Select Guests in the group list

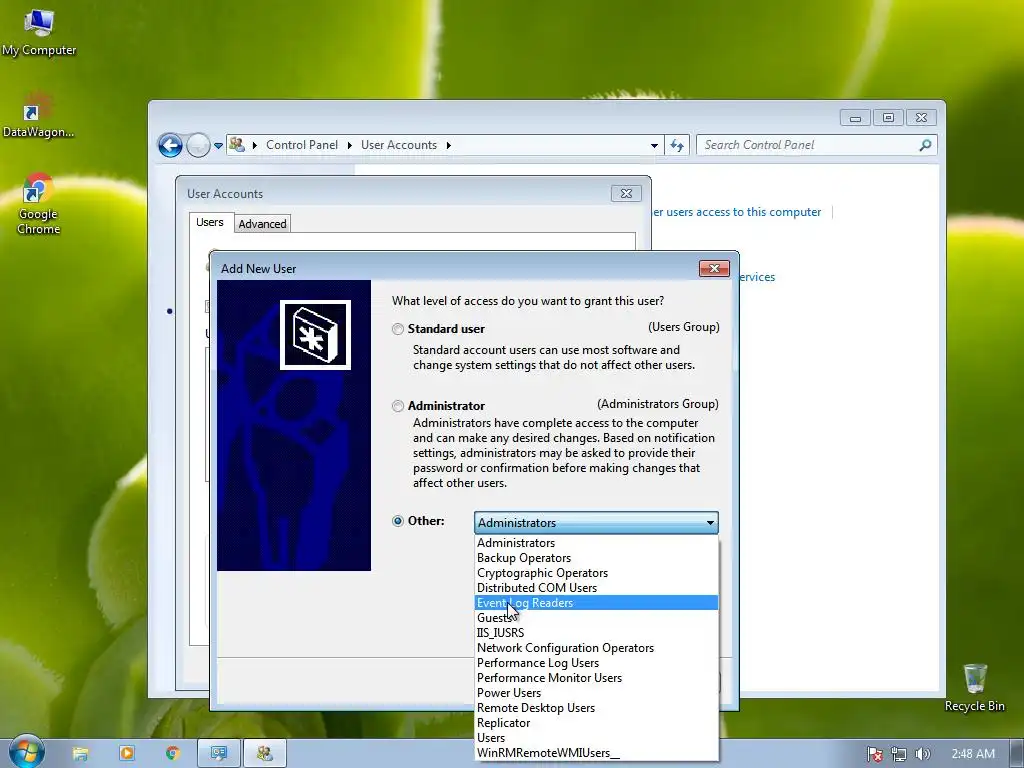point(596,618)
